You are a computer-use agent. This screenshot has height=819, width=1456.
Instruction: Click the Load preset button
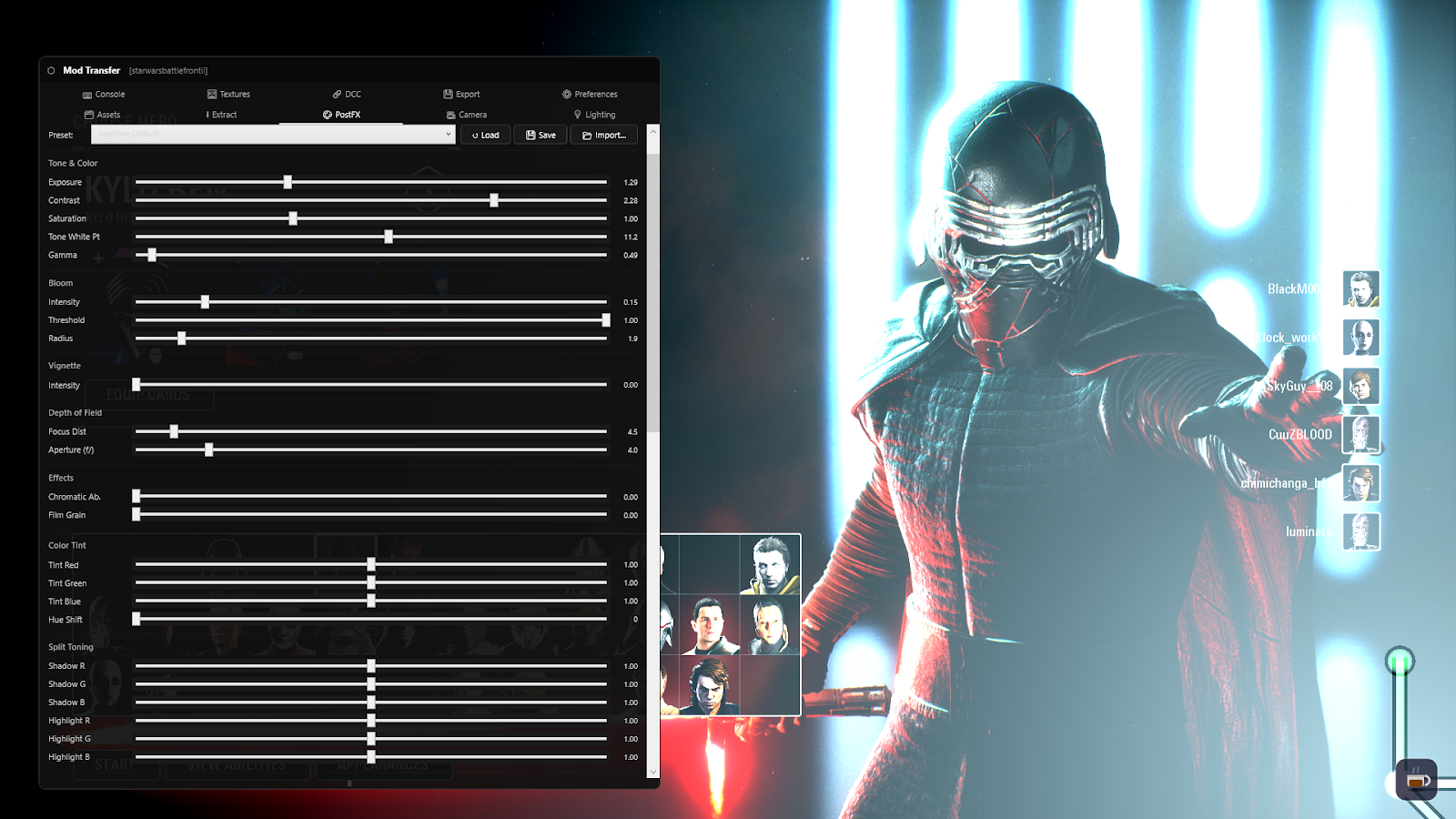tap(485, 135)
